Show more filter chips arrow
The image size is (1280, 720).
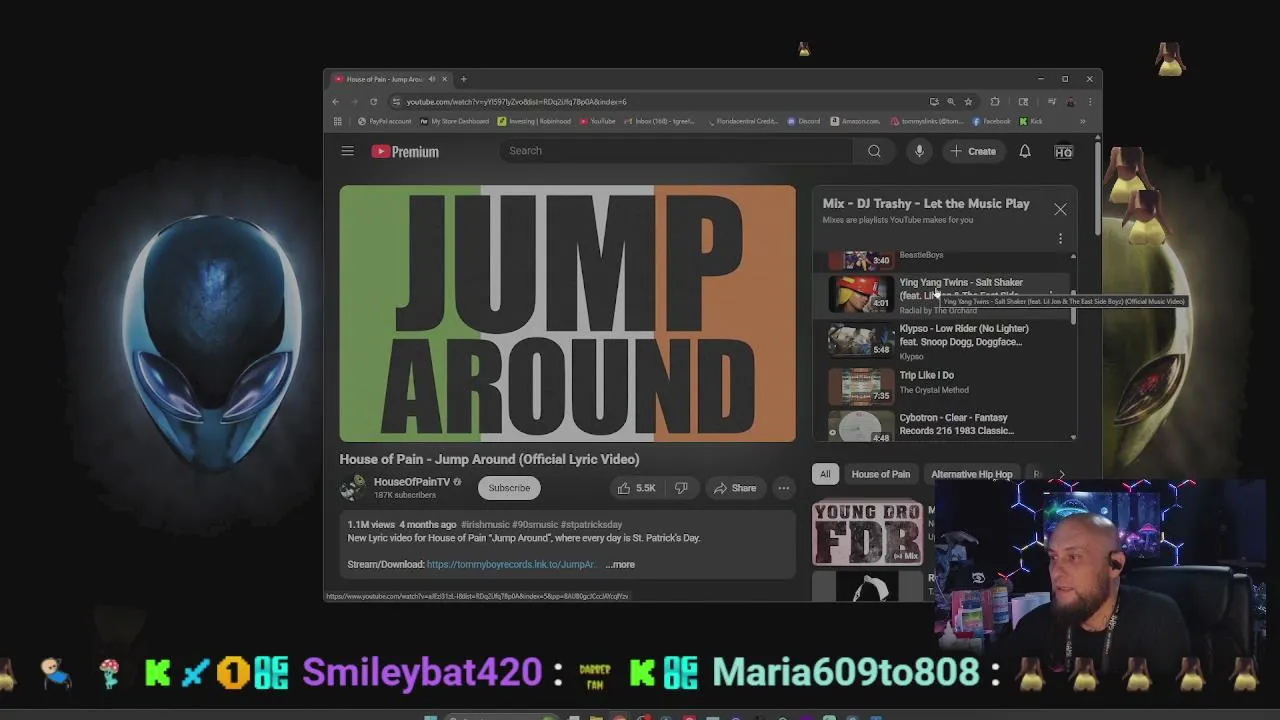(1061, 474)
